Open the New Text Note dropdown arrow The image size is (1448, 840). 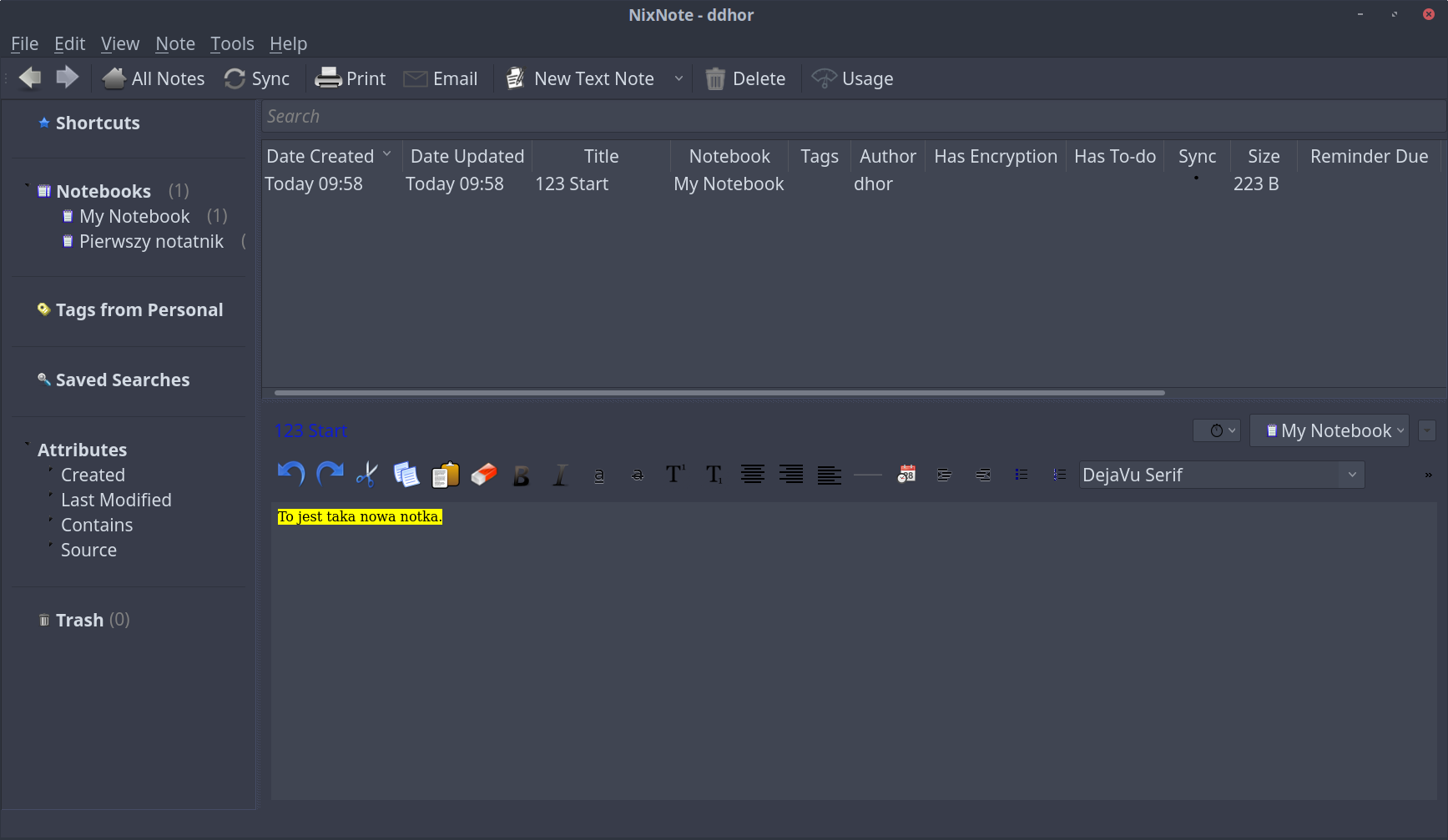679,78
